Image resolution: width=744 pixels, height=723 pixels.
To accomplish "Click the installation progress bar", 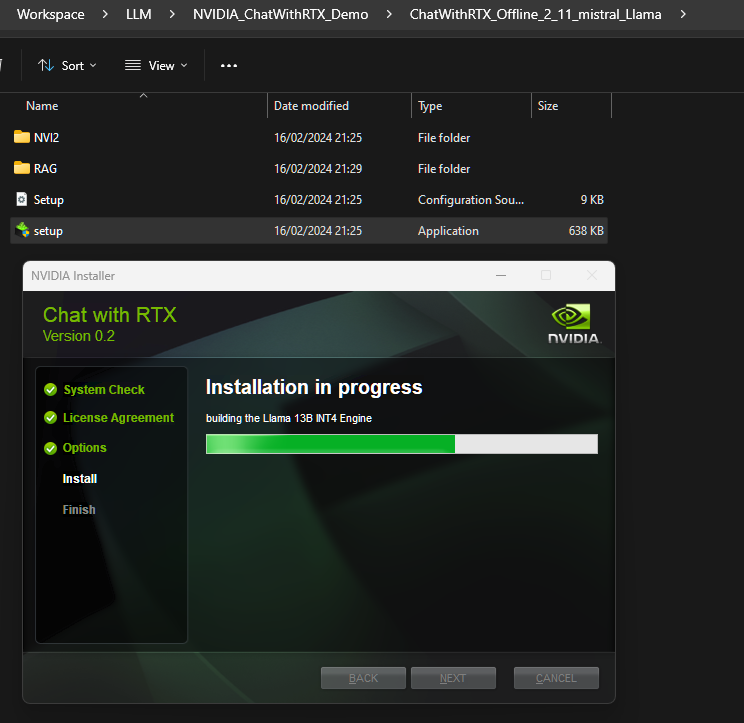I will coord(402,444).
